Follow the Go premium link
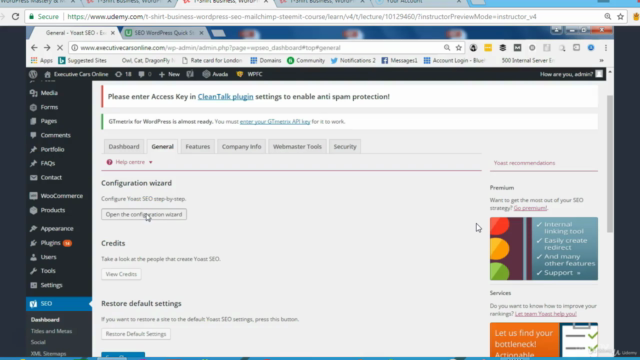The width and height of the screenshot is (640, 360). click(530, 208)
